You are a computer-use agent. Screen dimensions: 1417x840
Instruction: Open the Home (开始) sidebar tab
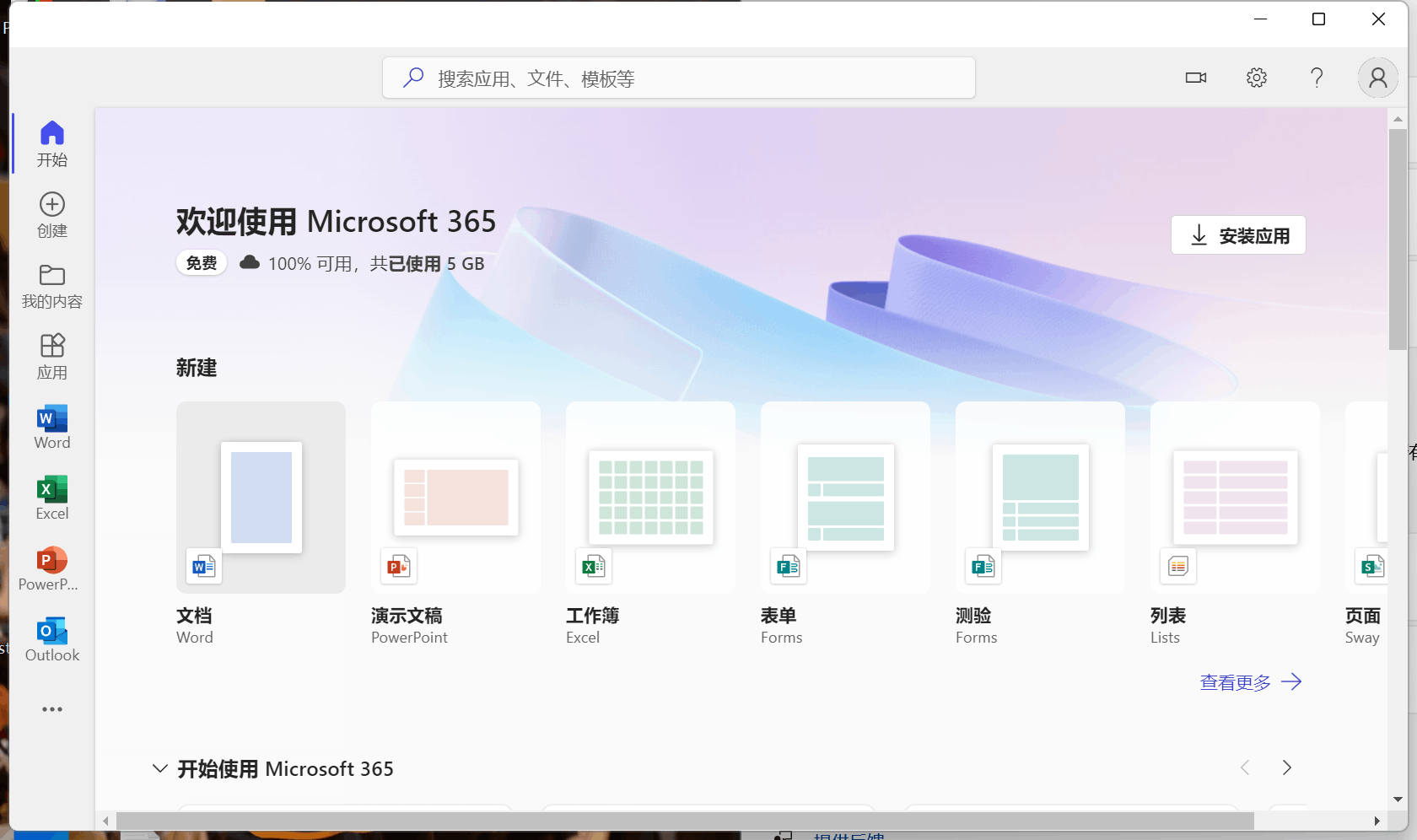(52, 143)
